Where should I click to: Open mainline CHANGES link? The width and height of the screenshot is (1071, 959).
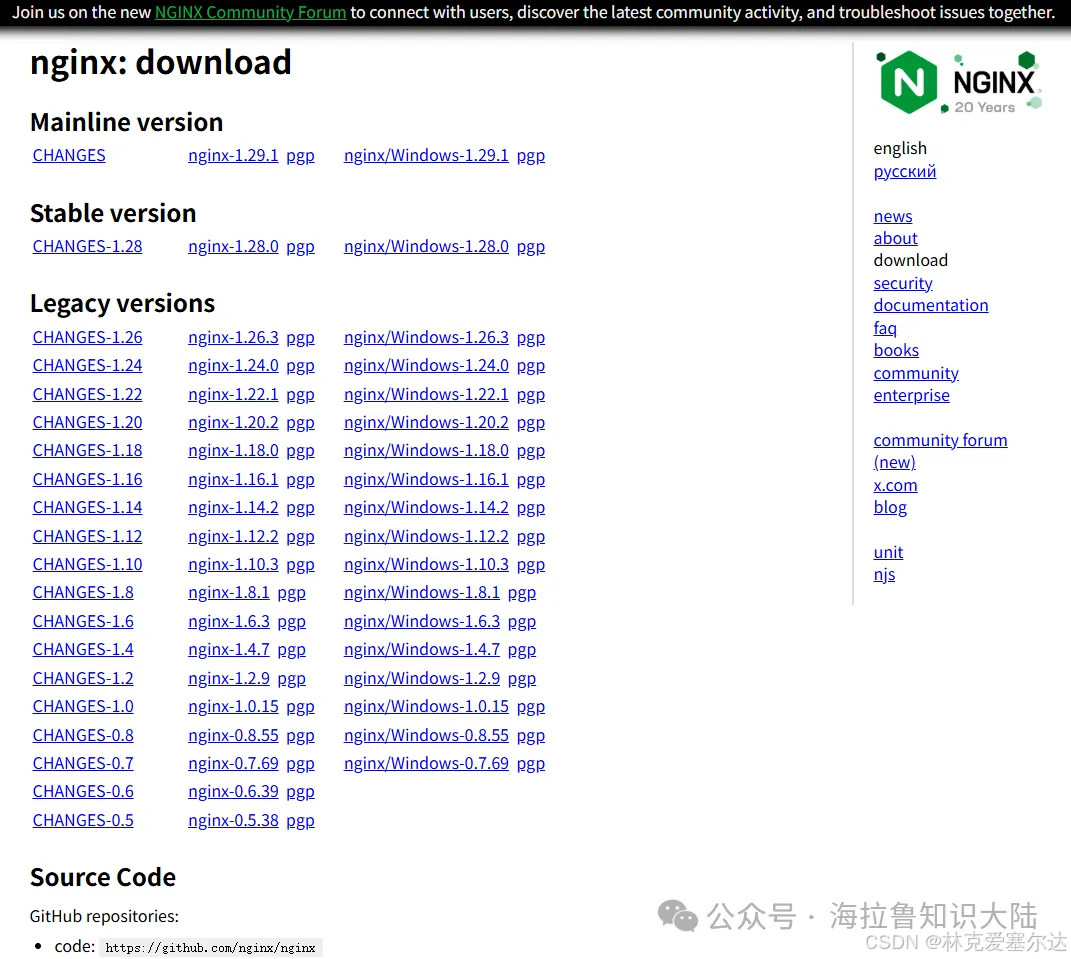[x=69, y=156]
